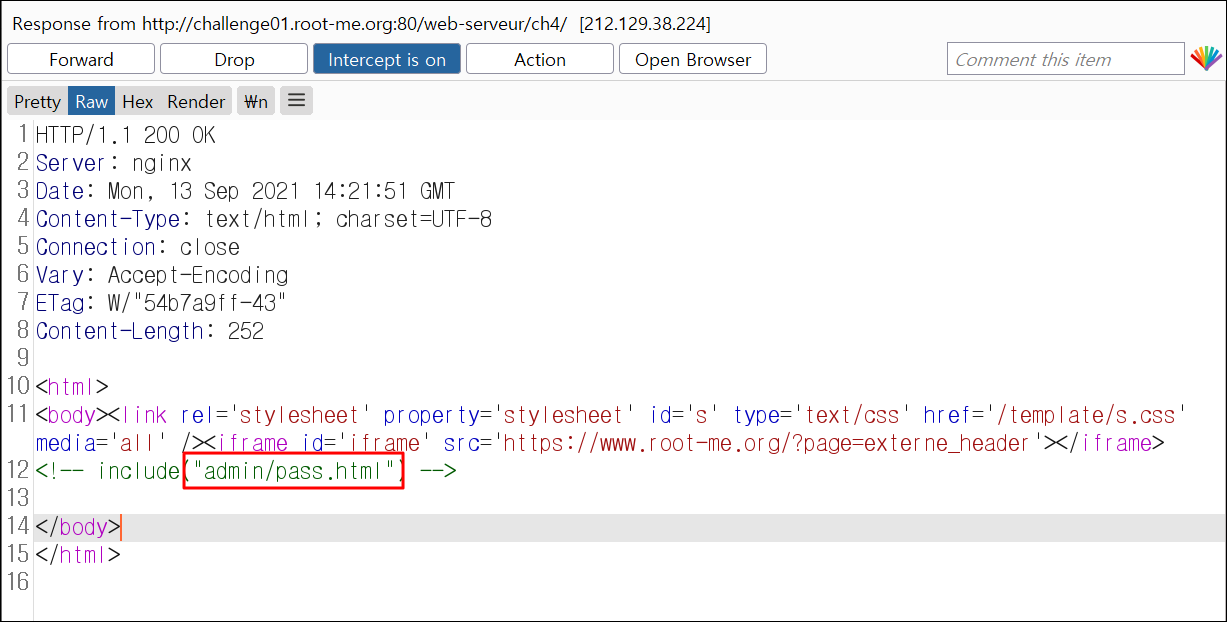This screenshot has height=622, width=1227.
Task: Toggle the \n non-printable characters button
Action: tap(256, 101)
